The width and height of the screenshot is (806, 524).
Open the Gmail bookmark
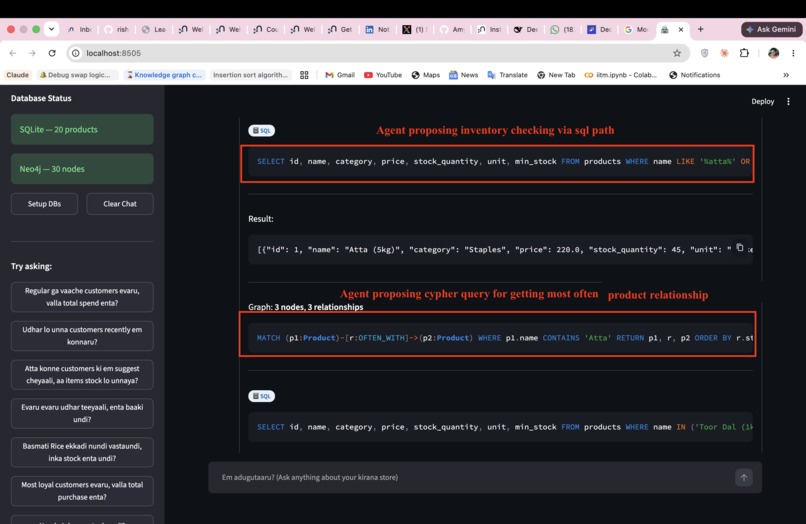coord(340,75)
